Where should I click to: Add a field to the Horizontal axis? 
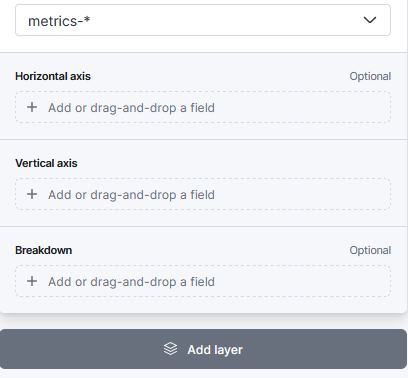click(203, 107)
